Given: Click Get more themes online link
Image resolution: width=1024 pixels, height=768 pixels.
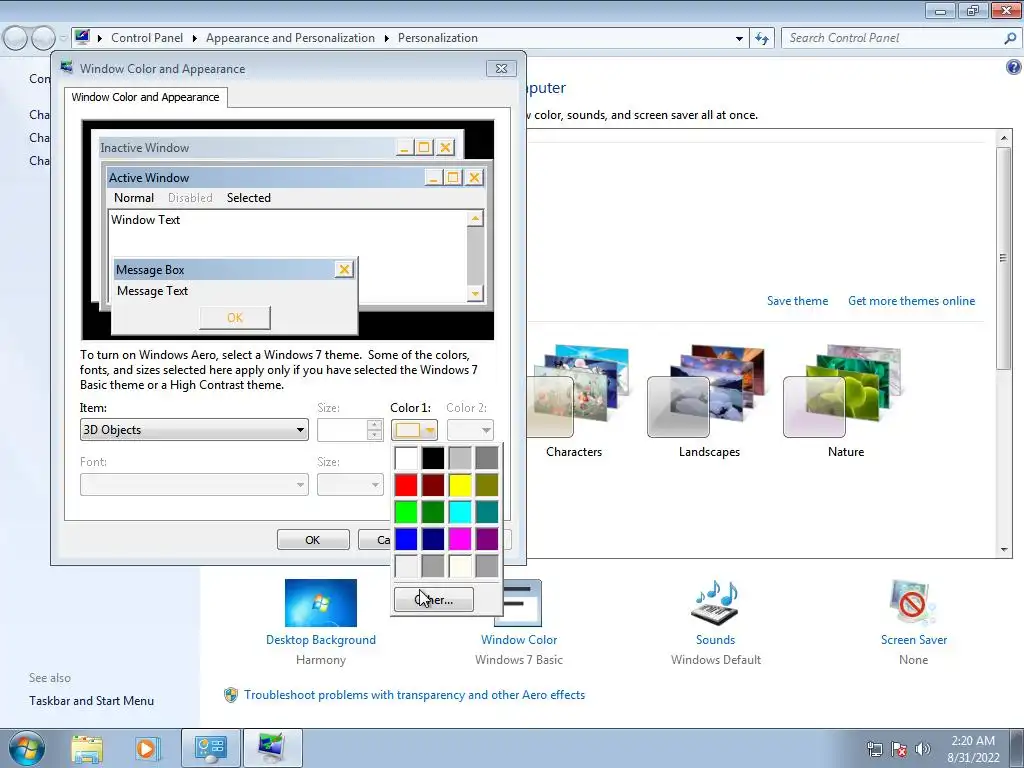Looking at the screenshot, I should 912,301.
